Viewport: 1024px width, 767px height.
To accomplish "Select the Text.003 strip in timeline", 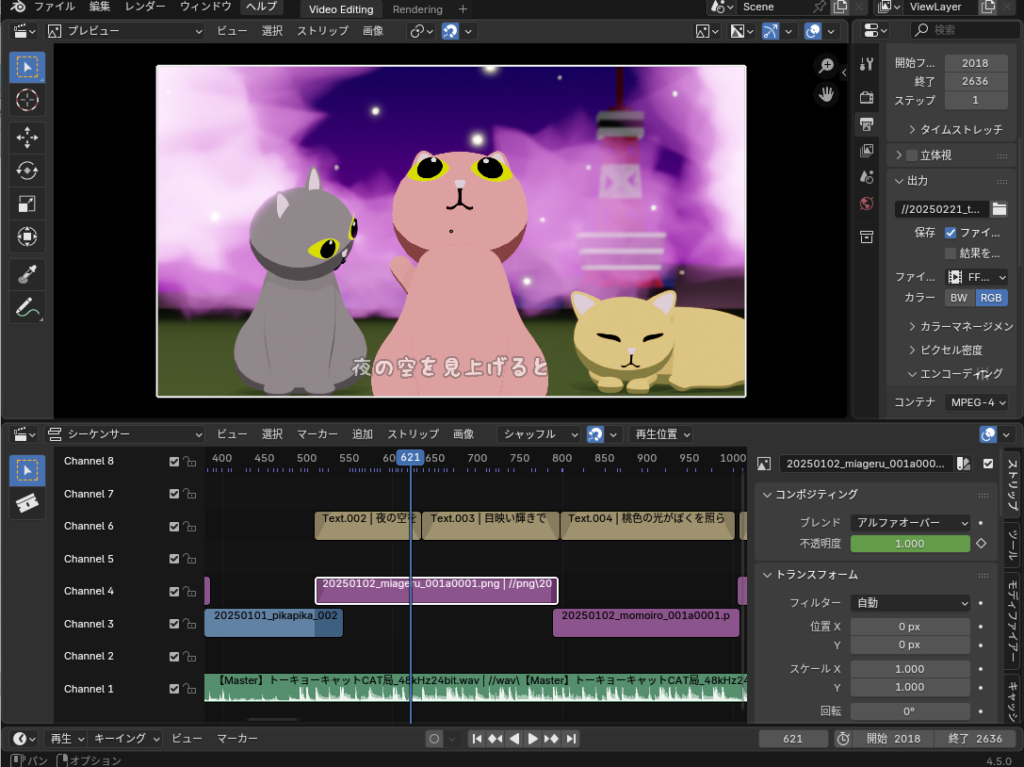I will pos(488,525).
